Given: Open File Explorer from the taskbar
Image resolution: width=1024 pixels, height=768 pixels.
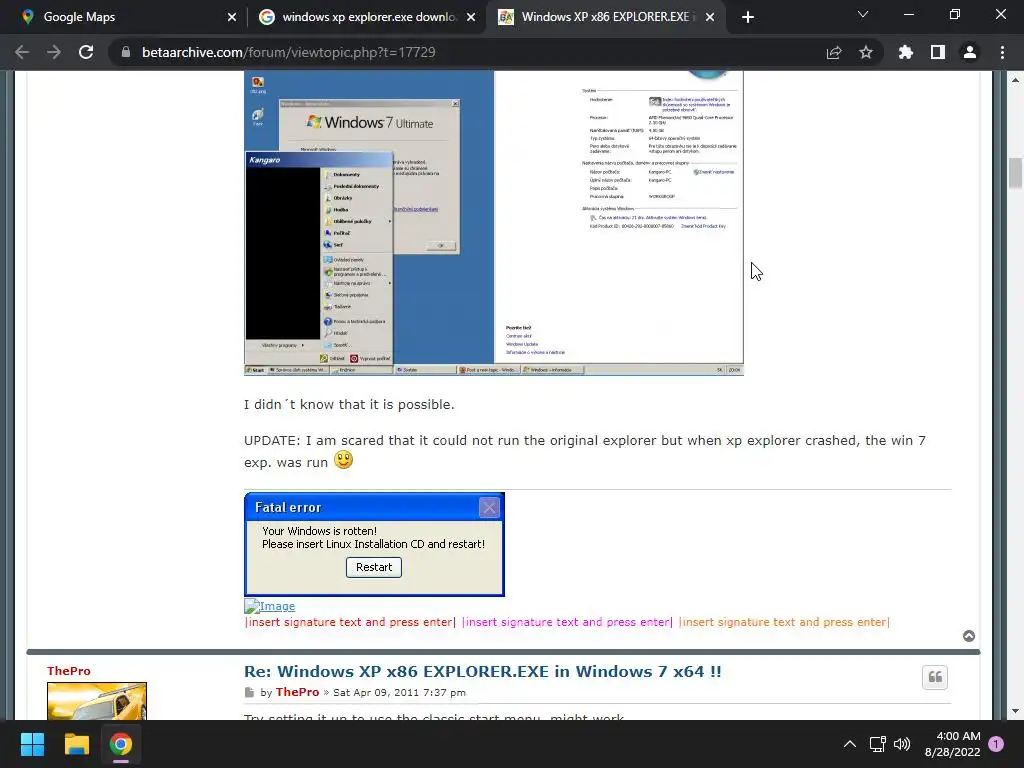Looking at the screenshot, I should click(76, 744).
